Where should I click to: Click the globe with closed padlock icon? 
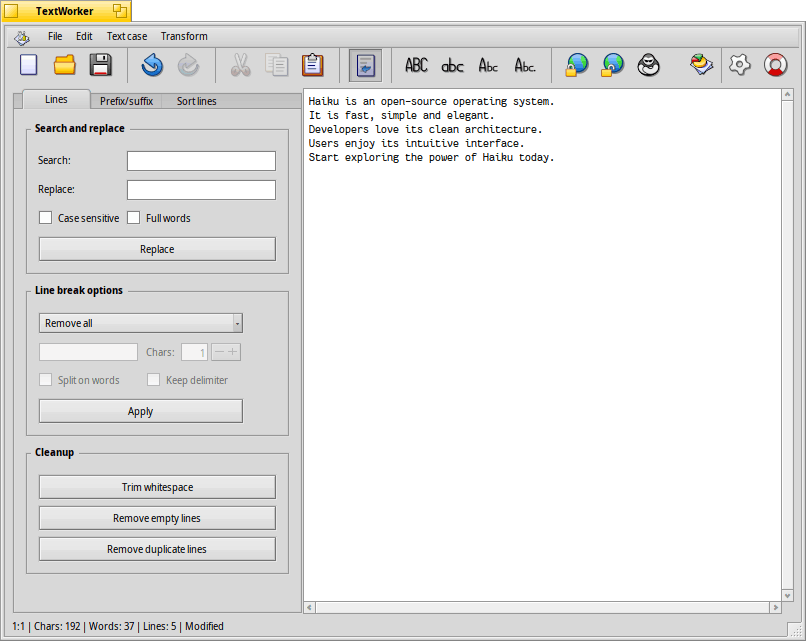576,65
